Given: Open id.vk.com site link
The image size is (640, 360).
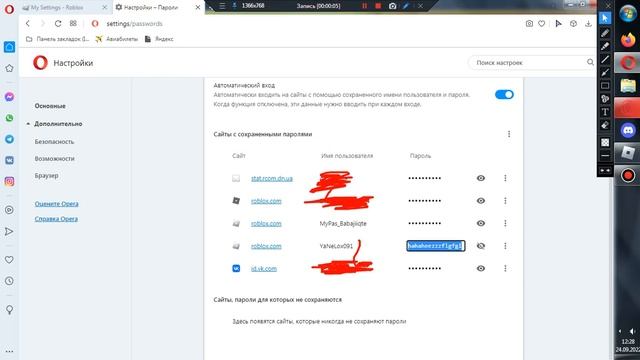Looking at the screenshot, I should pos(264,269).
